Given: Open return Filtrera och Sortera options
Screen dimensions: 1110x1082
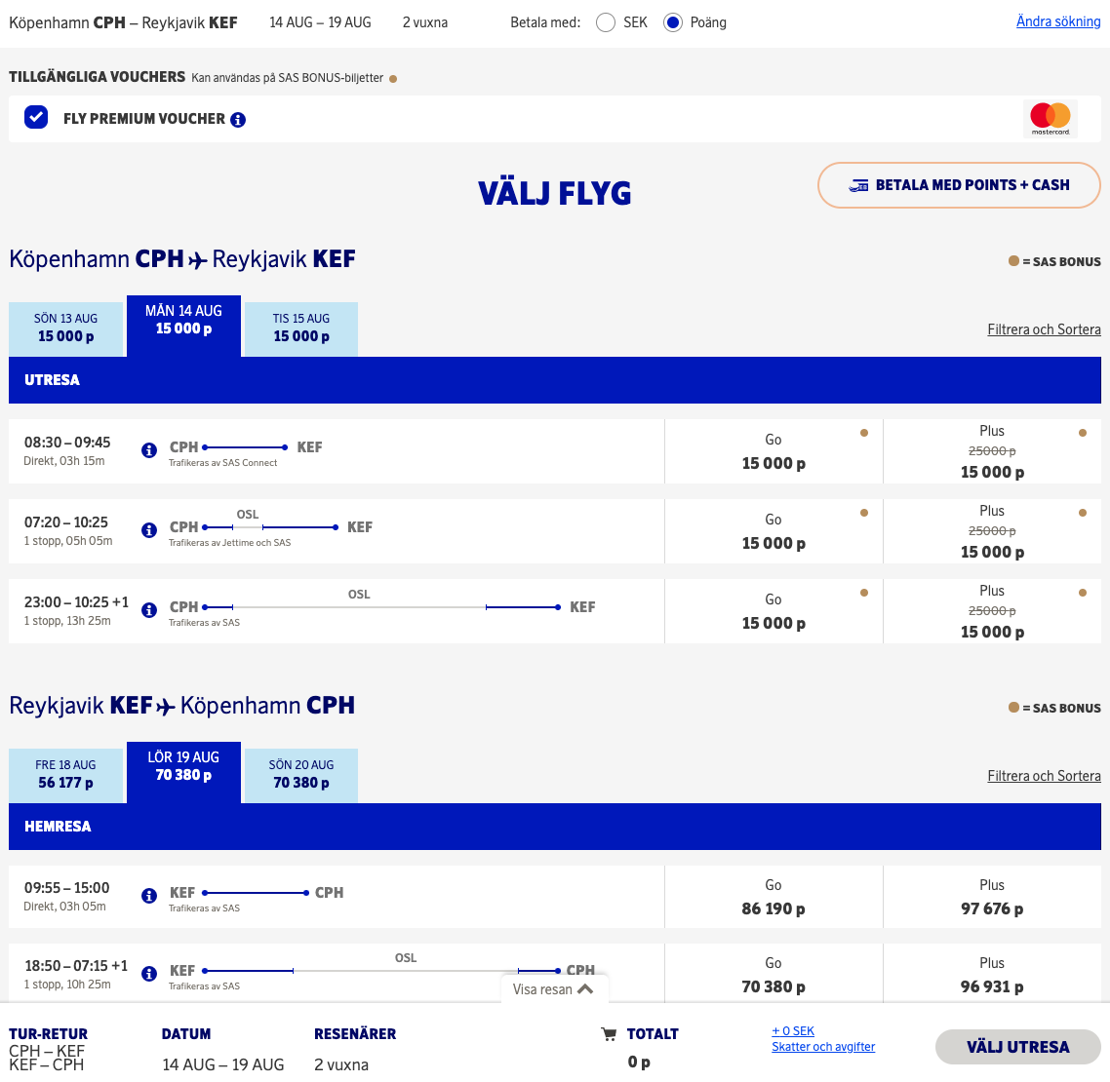Looking at the screenshot, I should point(1043,776).
